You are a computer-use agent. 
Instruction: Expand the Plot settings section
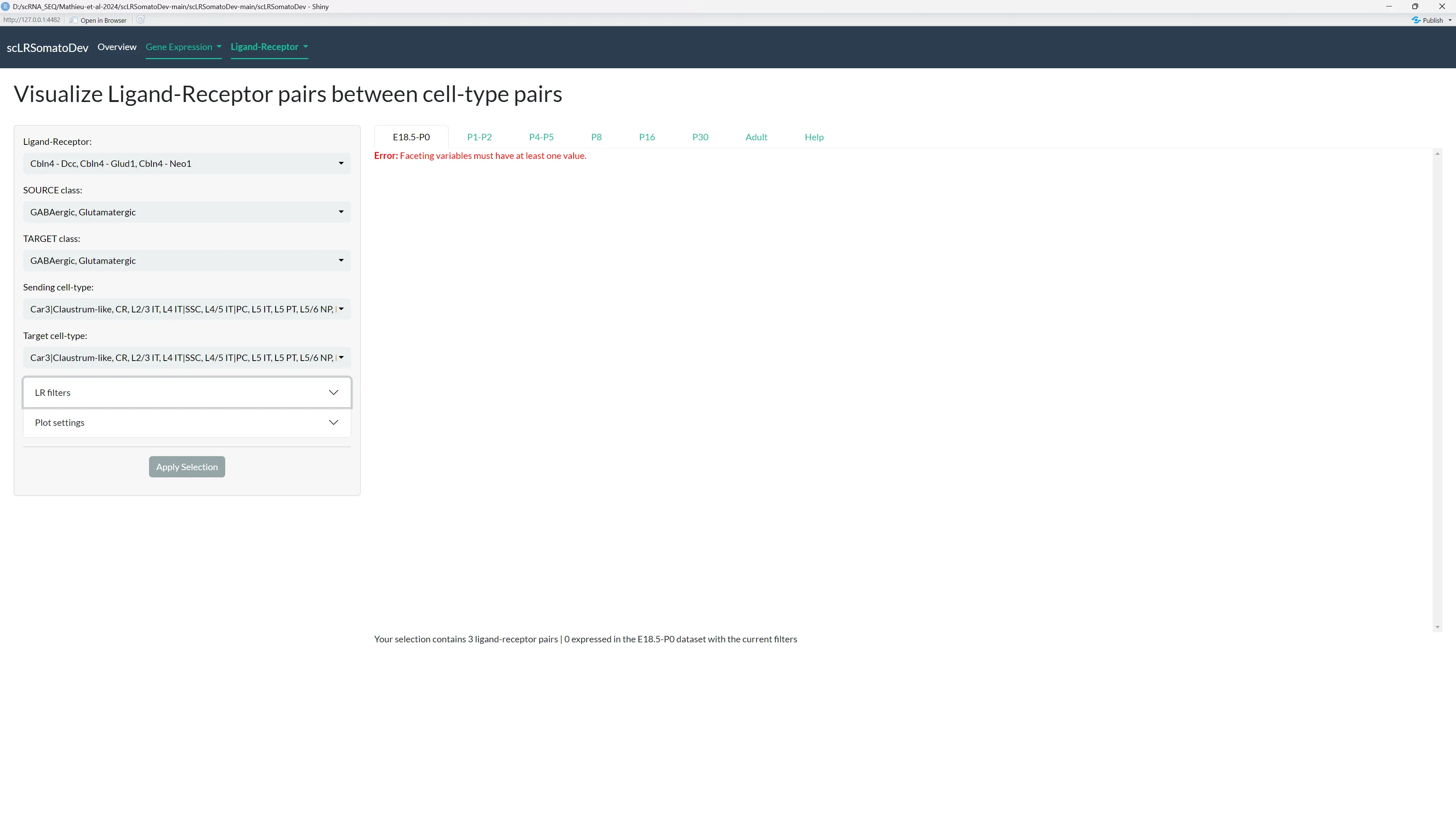pyautogui.click(x=187, y=423)
